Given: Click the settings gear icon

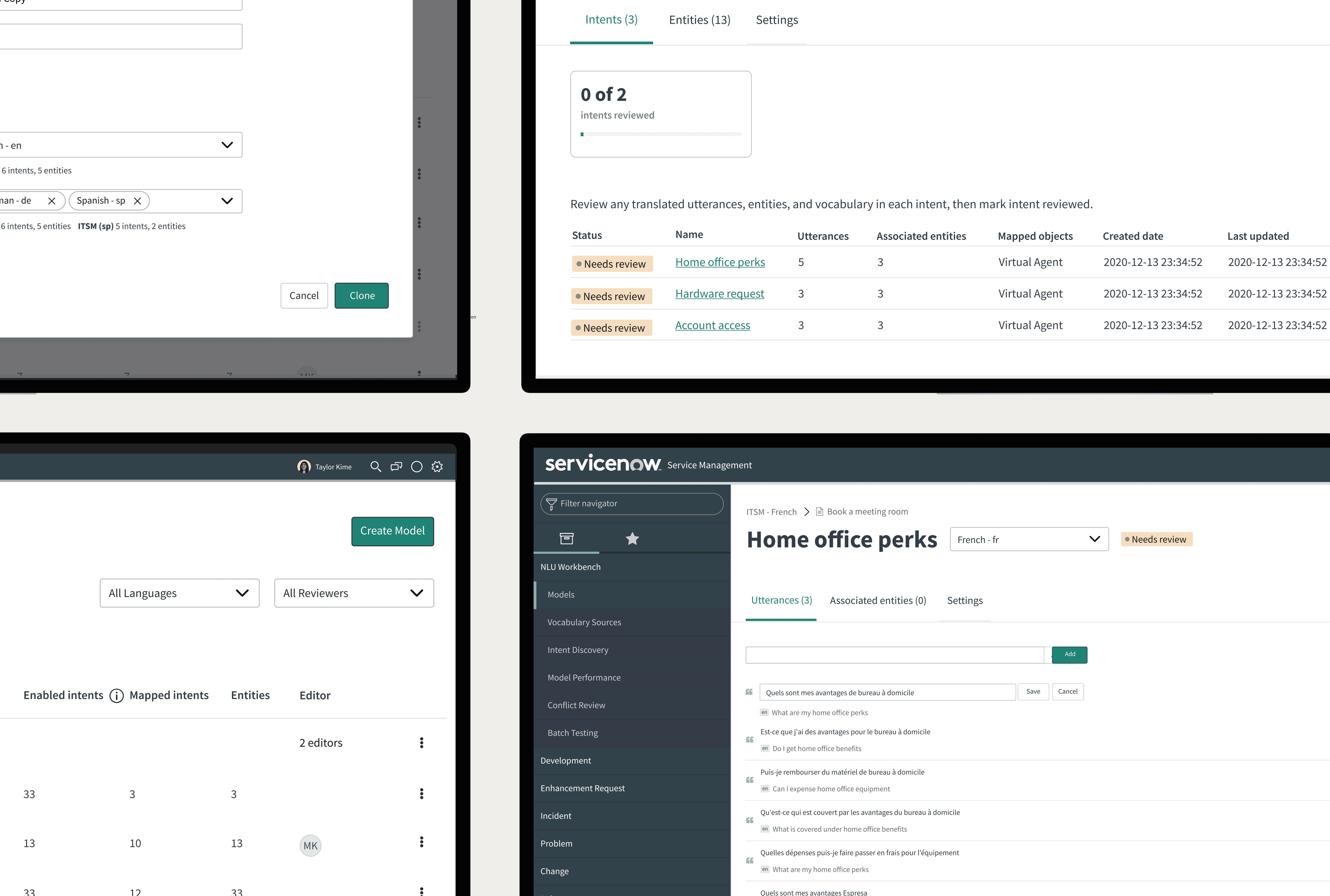Looking at the screenshot, I should click(x=437, y=467).
